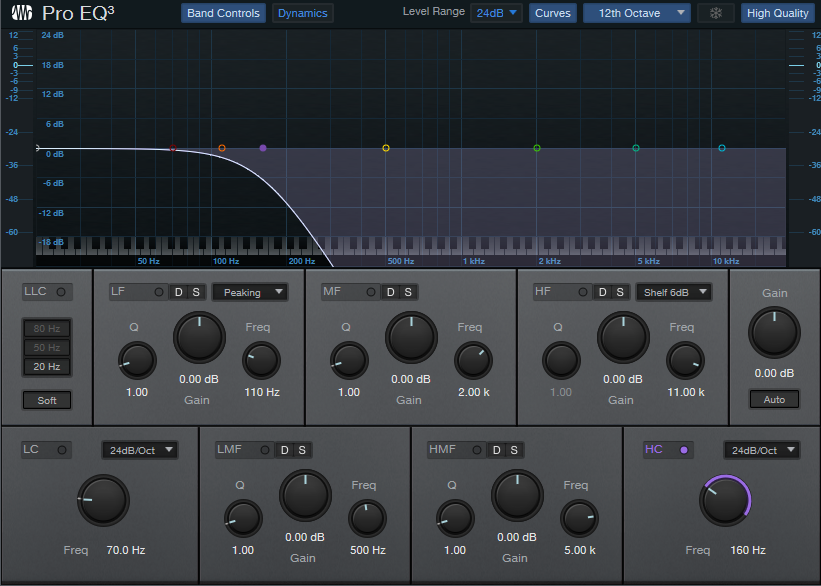Click the HMF frequency value 5.00 k
This screenshot has width=821, height=586.
580,550
